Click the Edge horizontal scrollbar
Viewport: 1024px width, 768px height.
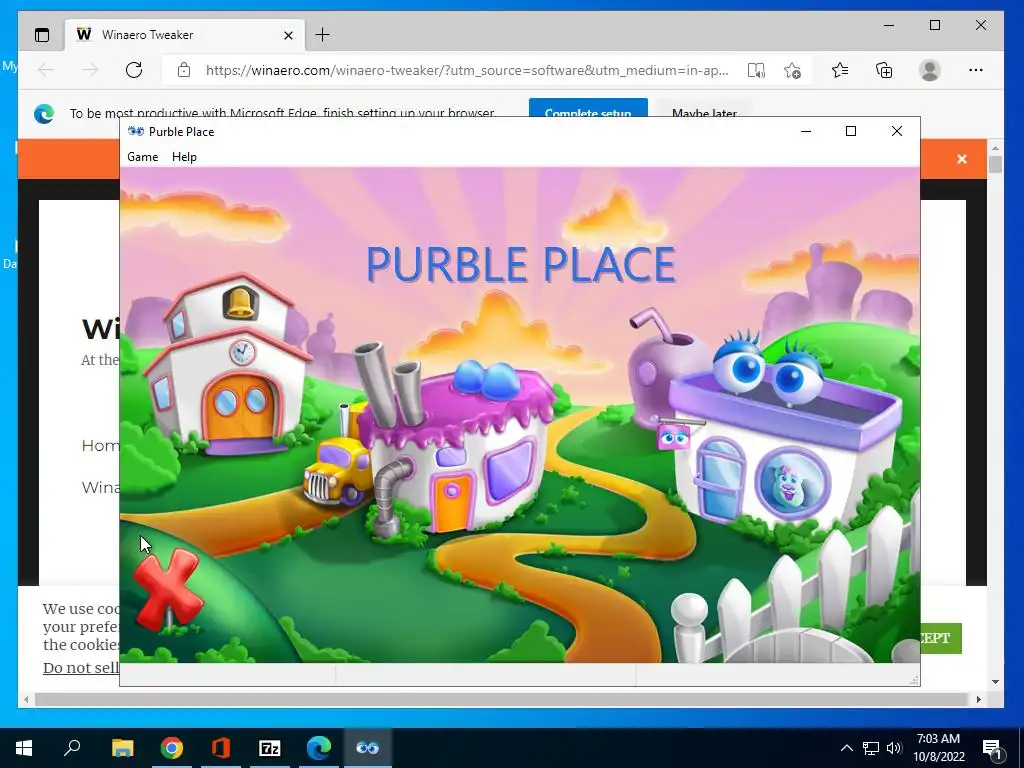[x=501, y=699]
